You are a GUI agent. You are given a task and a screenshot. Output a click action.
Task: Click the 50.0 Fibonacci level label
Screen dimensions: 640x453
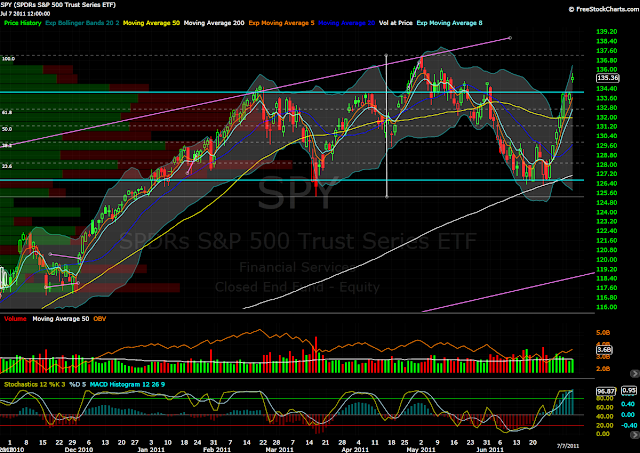tap(7, 129)
